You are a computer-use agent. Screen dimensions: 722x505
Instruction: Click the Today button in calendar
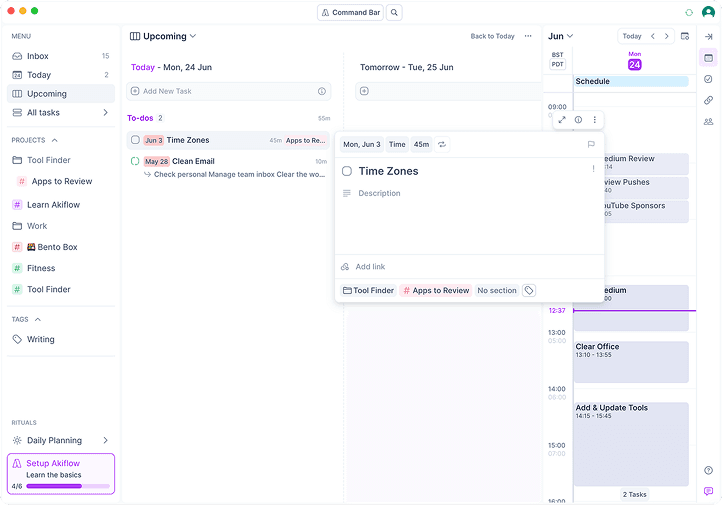point(632,36)
